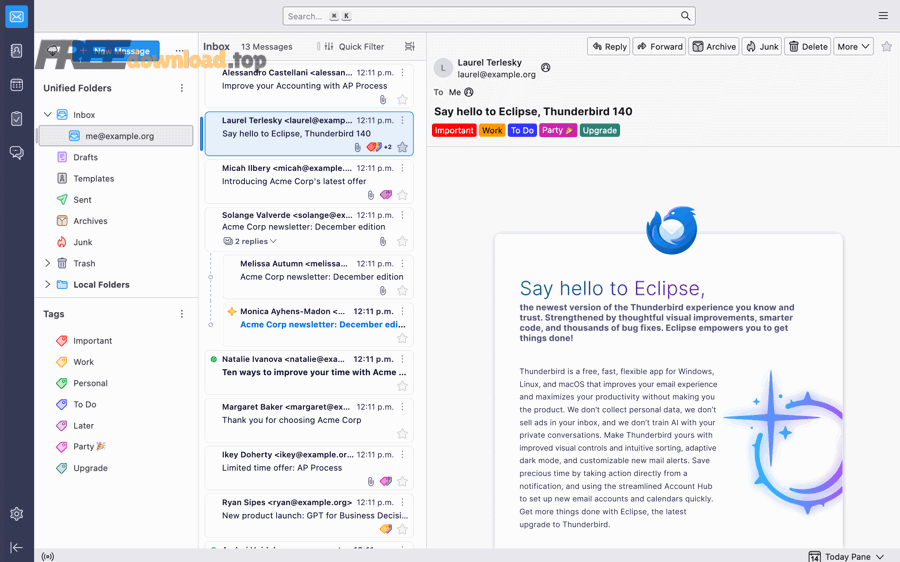Star the open message in header toolbar
The height and width of the screenshot is (562, 900).
coord(887,46)
